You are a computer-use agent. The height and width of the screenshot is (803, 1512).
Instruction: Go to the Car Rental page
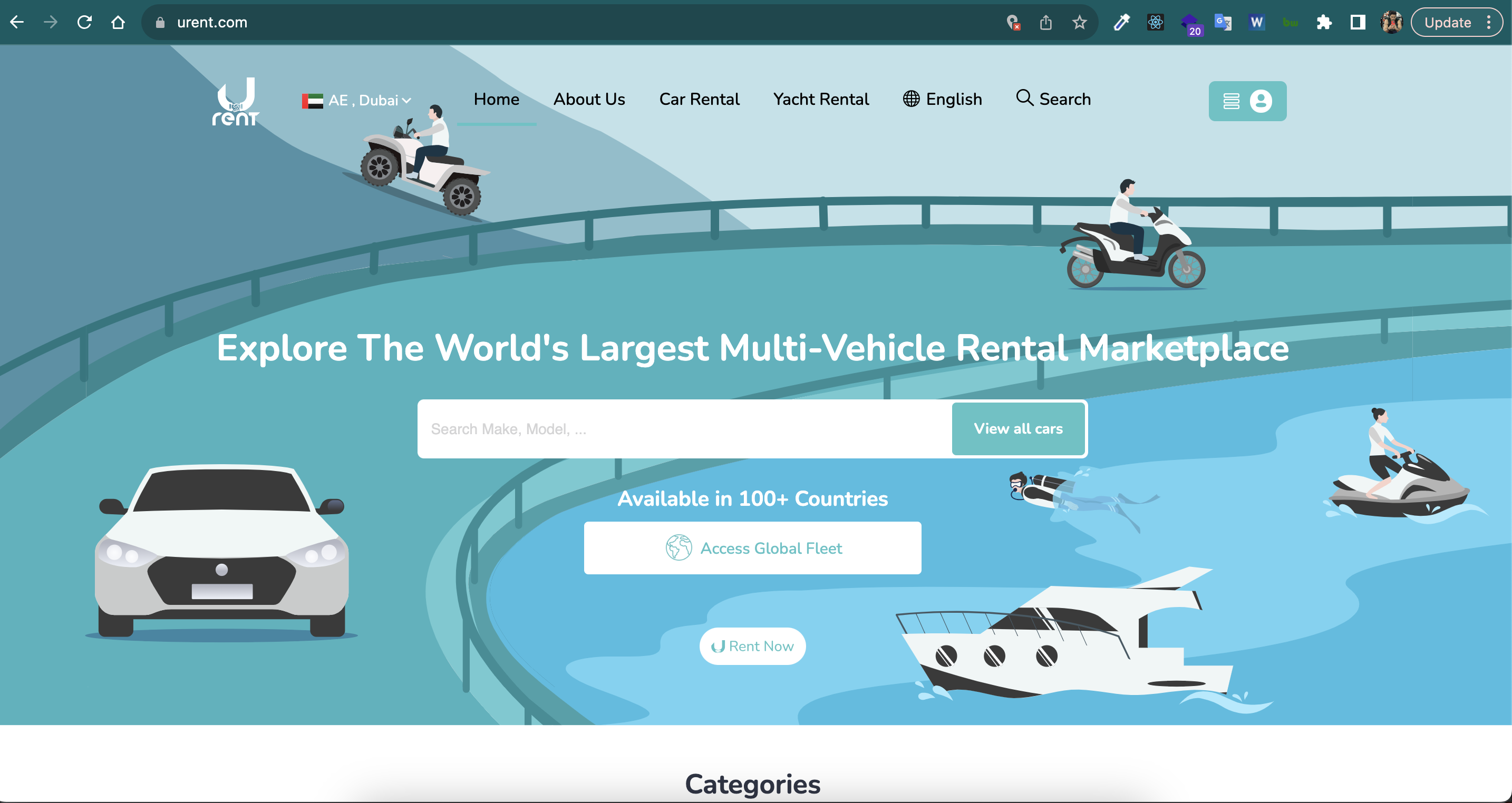(x=699, y=99)
